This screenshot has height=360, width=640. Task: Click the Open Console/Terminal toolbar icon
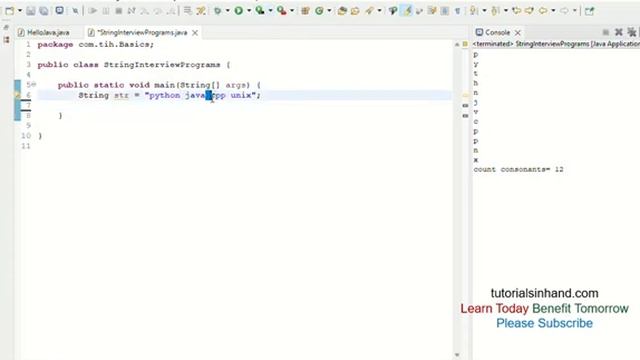(60, 11)
